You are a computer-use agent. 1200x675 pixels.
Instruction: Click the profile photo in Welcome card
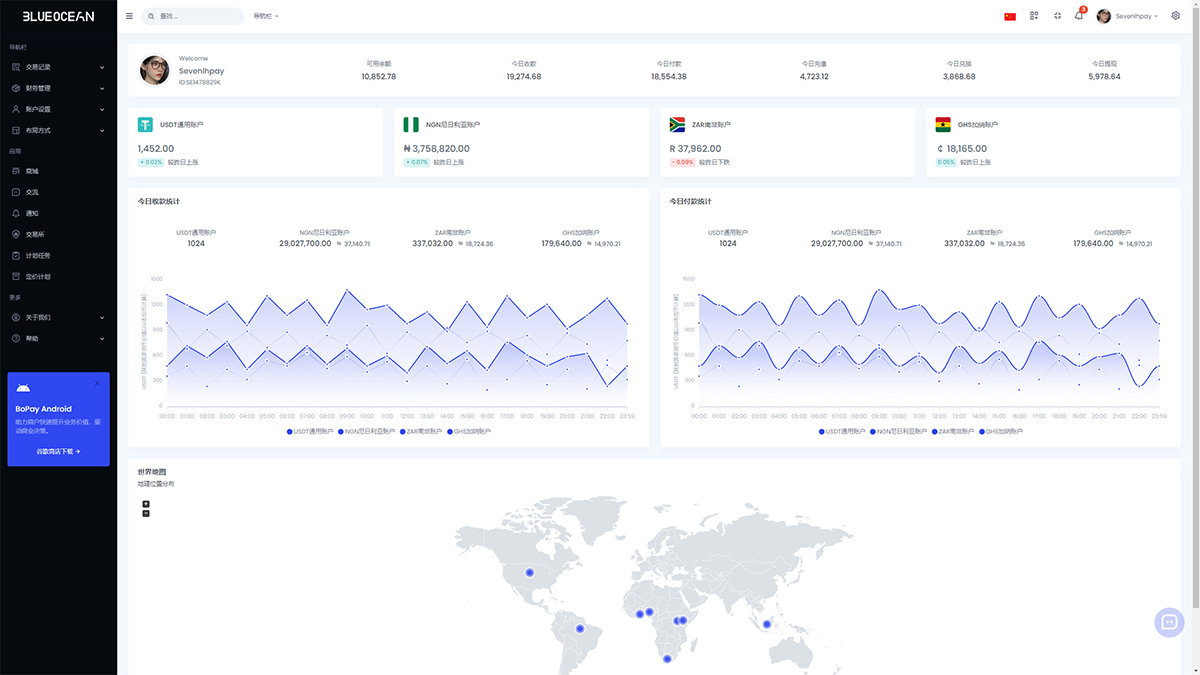155,70
